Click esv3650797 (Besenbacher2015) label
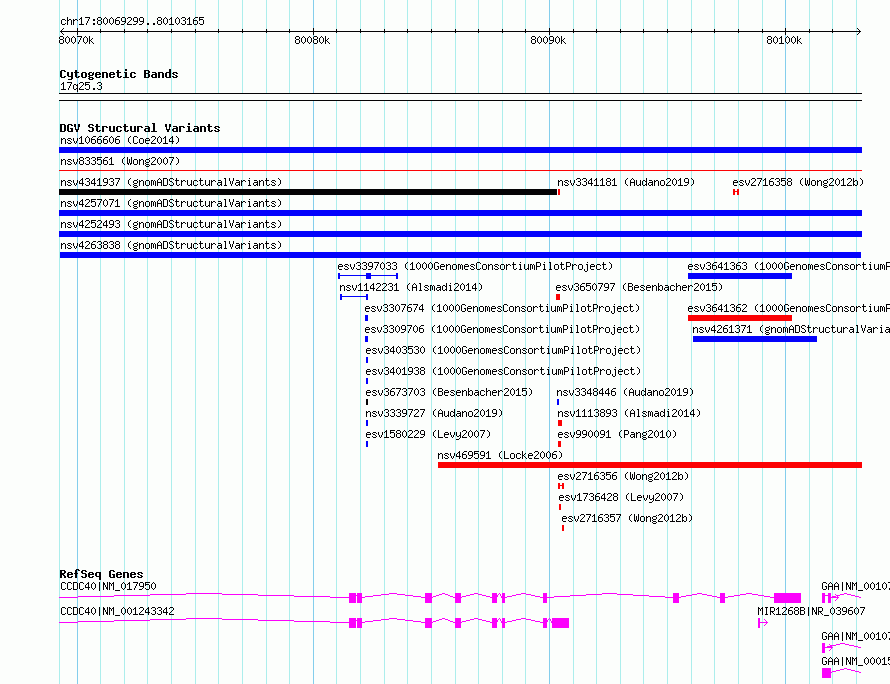The width and height of the screenshot is (890, 684). tap(639, 287)
